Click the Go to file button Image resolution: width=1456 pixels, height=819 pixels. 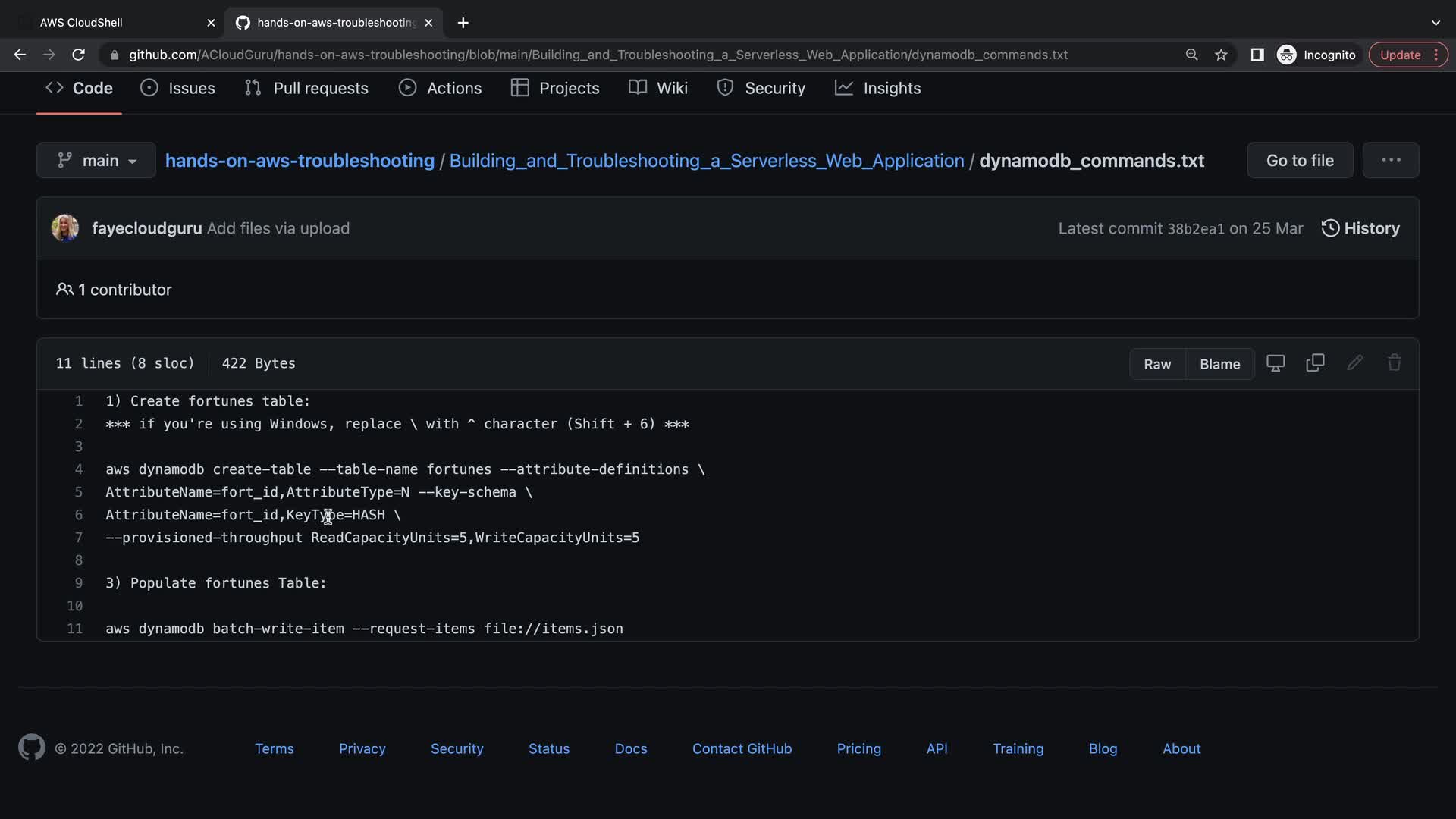[x=1299, y=161]
